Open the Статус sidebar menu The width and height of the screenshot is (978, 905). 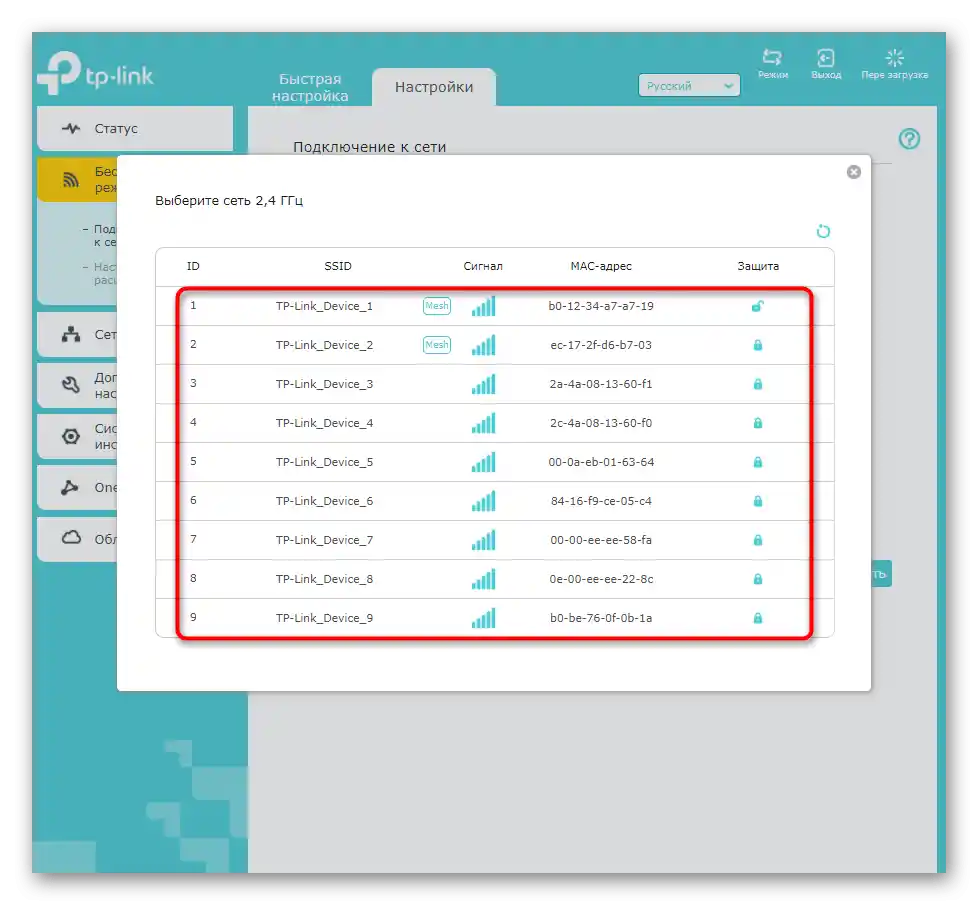pos(135,128)
